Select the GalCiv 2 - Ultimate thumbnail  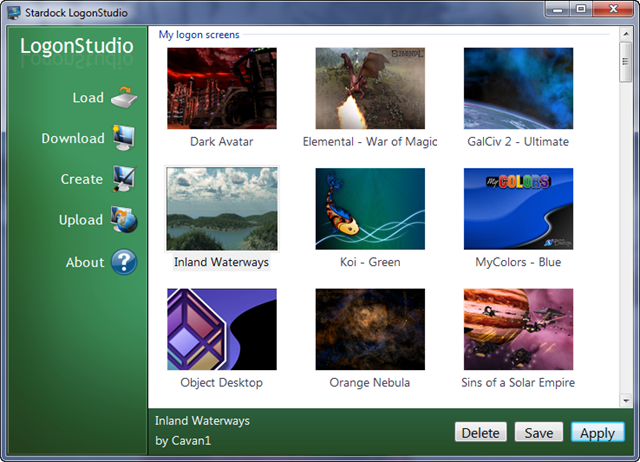click(518, 88)
